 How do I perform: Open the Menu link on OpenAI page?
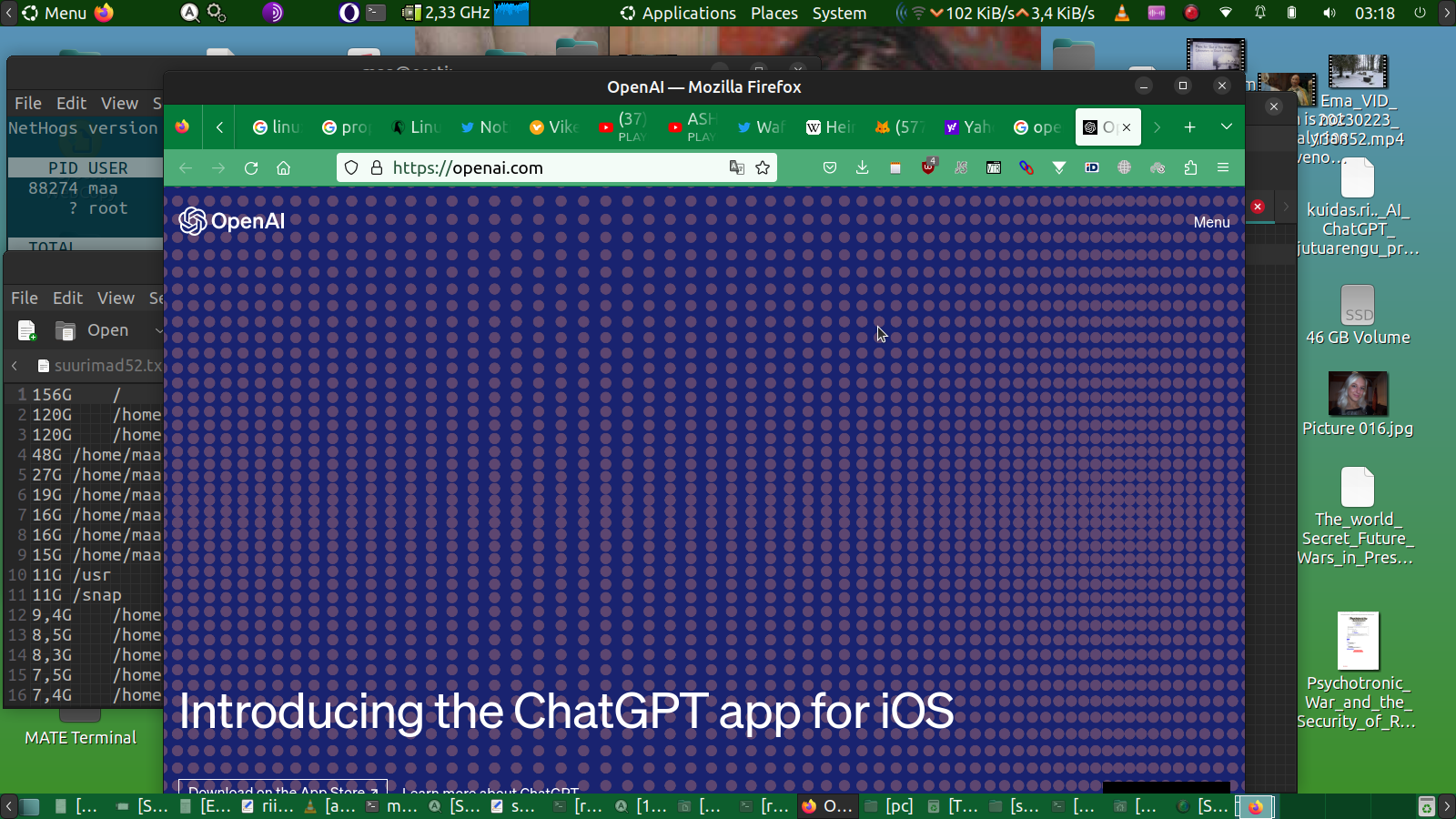[1211, 222]
